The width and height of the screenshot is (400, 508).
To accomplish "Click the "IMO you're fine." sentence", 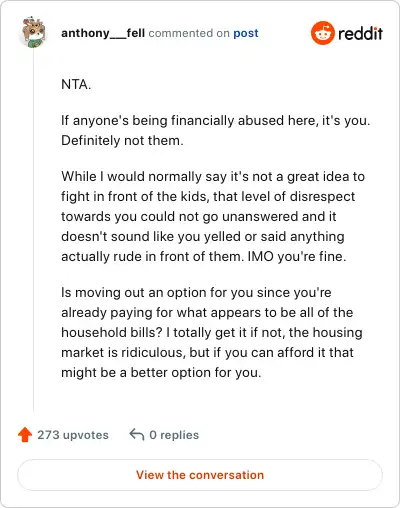I will (x=297, y=256).
